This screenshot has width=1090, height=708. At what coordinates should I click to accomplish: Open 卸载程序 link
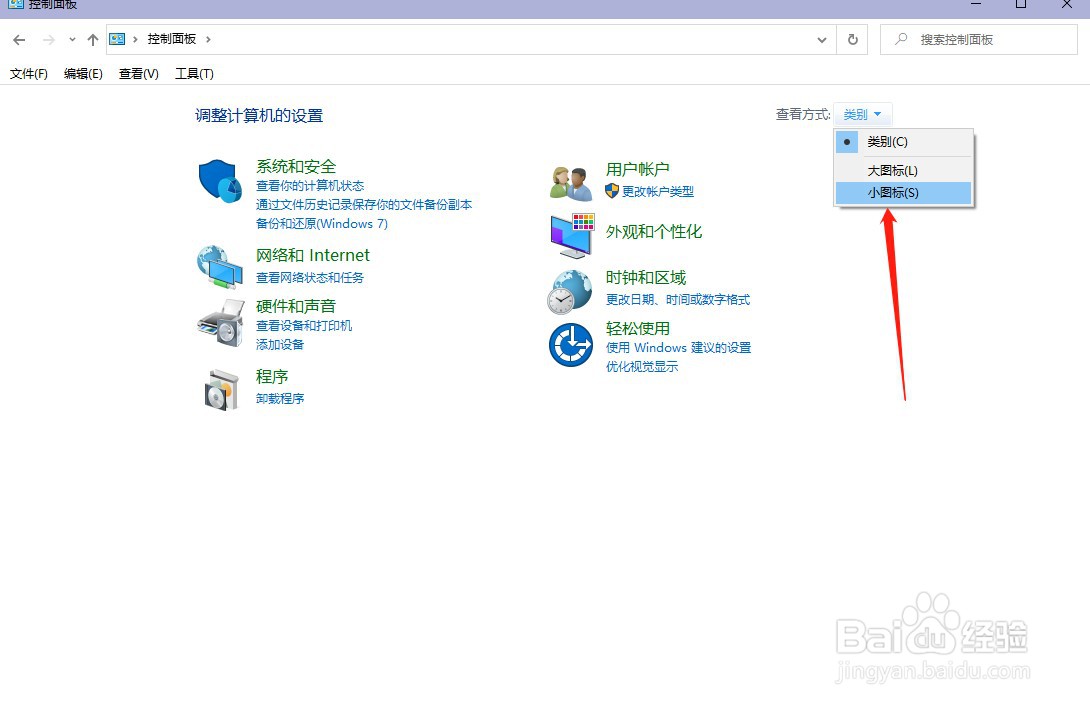click(279, 398)
